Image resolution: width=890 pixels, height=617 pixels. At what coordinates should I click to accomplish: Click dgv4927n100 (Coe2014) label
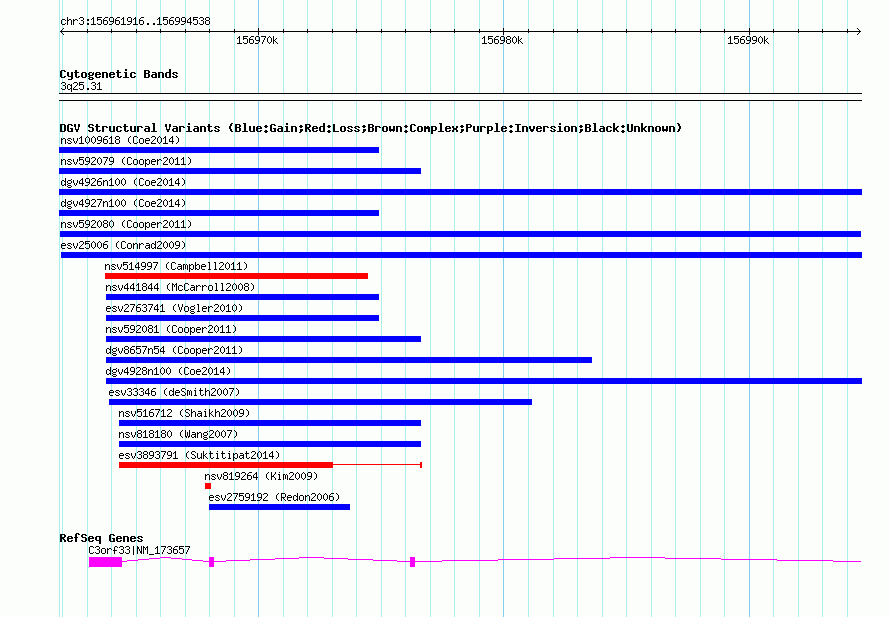pos(123,203)
